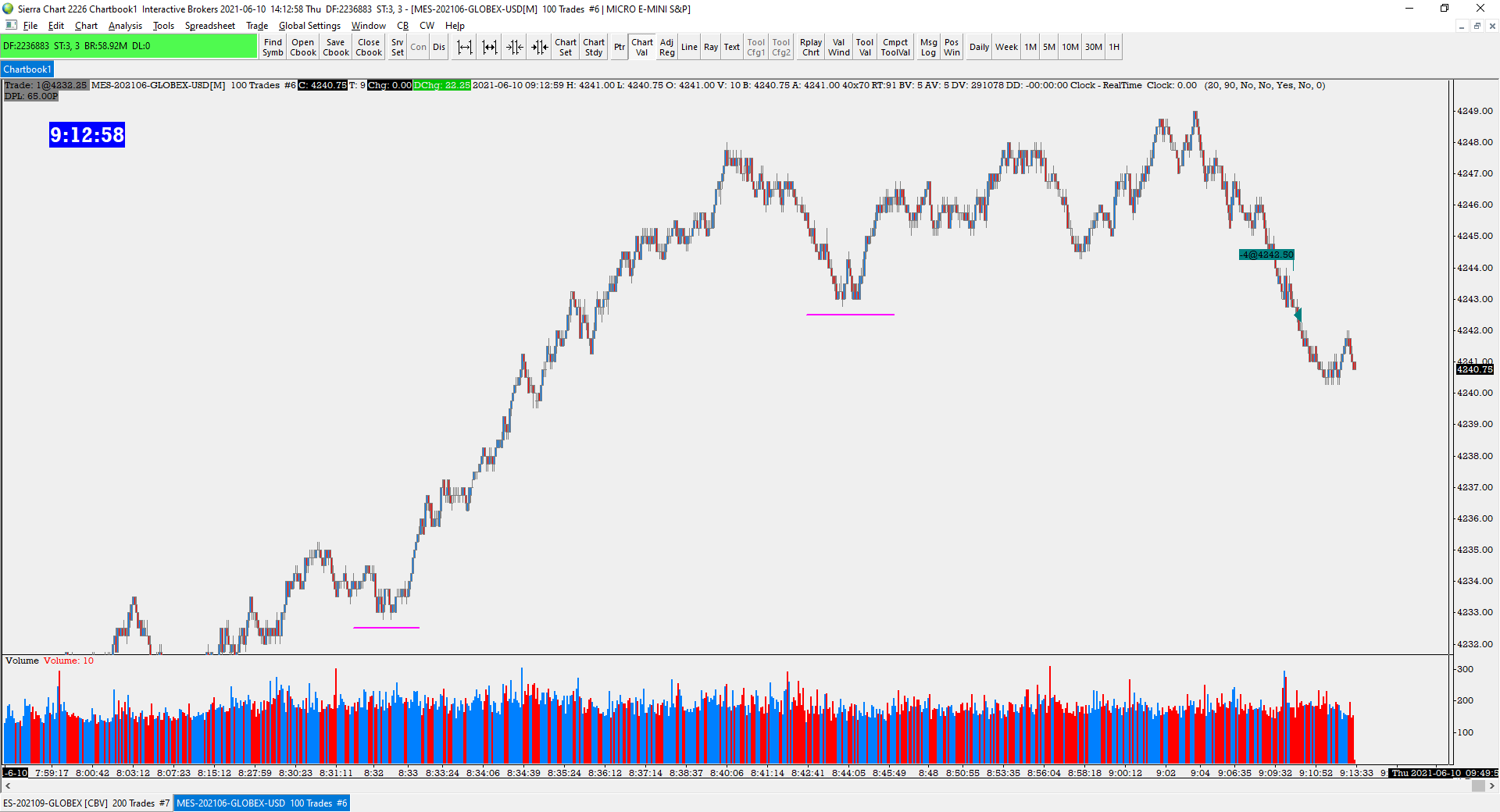Select the Chartbook1 tab
The height and width of the screenshot is (812, 1500).
pyautogui.click(x=27, y=69)
